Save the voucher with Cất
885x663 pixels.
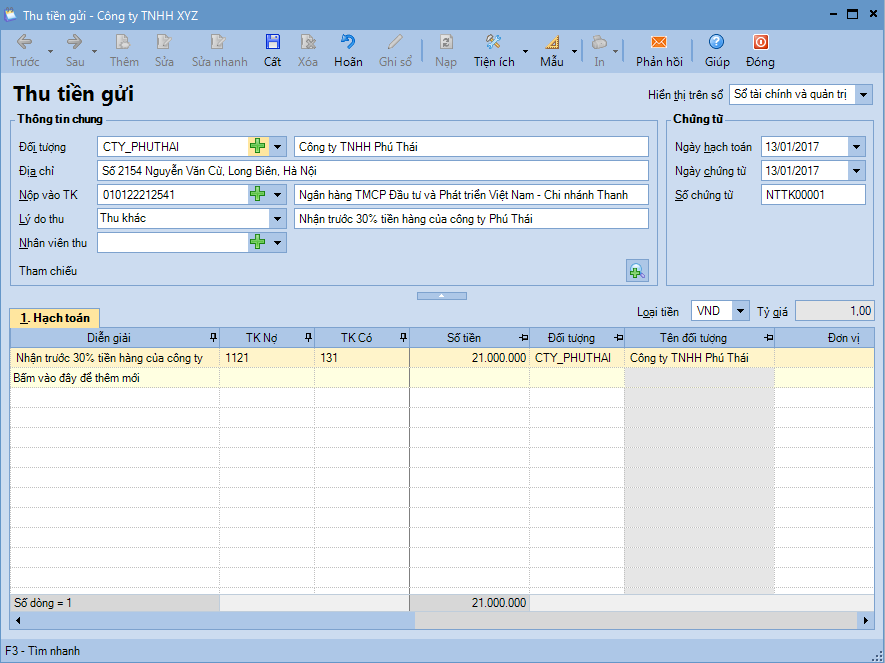point(273,51)
